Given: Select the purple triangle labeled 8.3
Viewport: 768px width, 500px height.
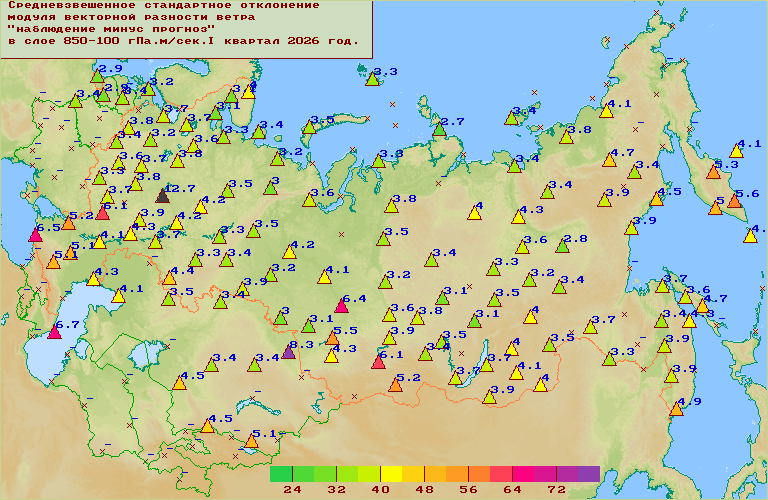Looking at the screenshot, I should [289, 351].
